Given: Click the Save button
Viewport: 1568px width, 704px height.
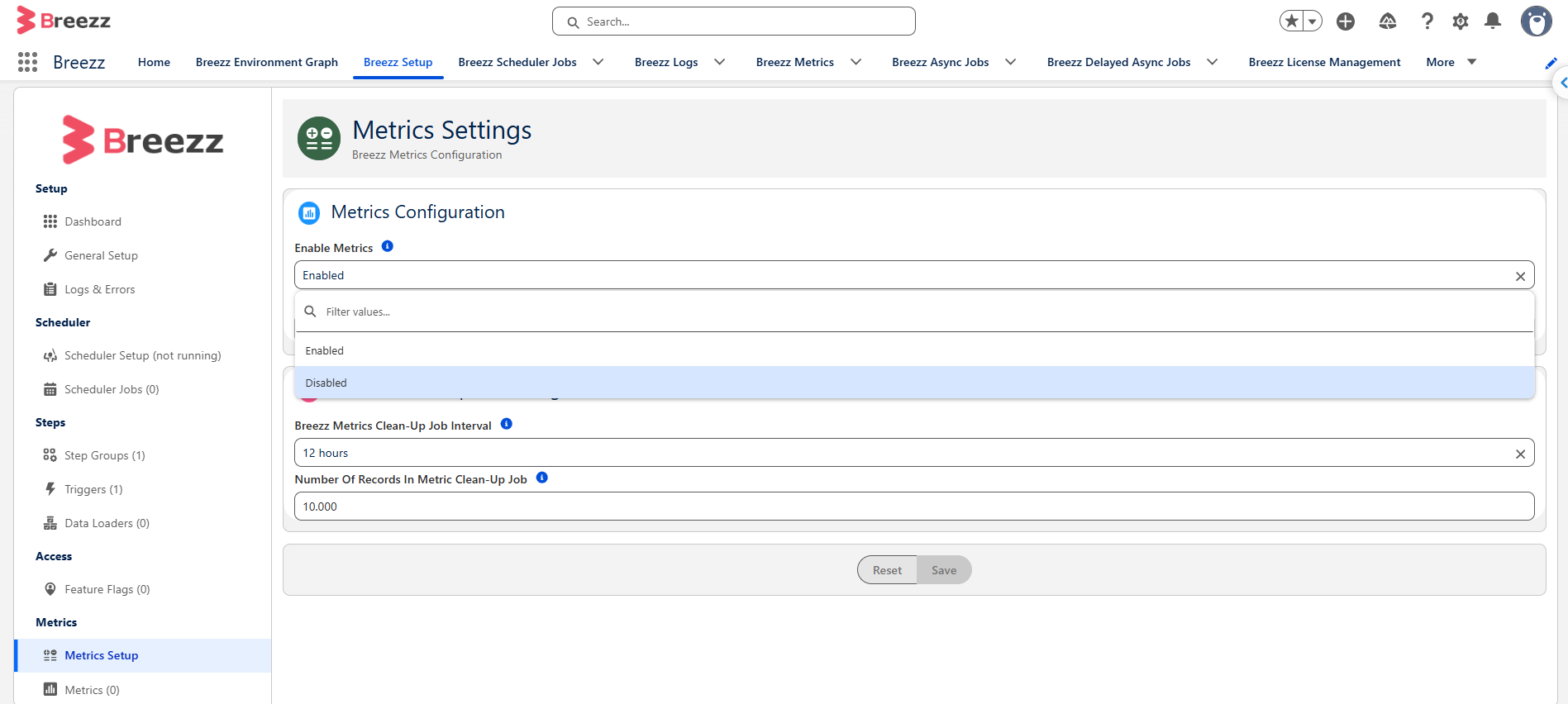Looking at the screenshot, I should pyautogui.click(x=944, y=570).
